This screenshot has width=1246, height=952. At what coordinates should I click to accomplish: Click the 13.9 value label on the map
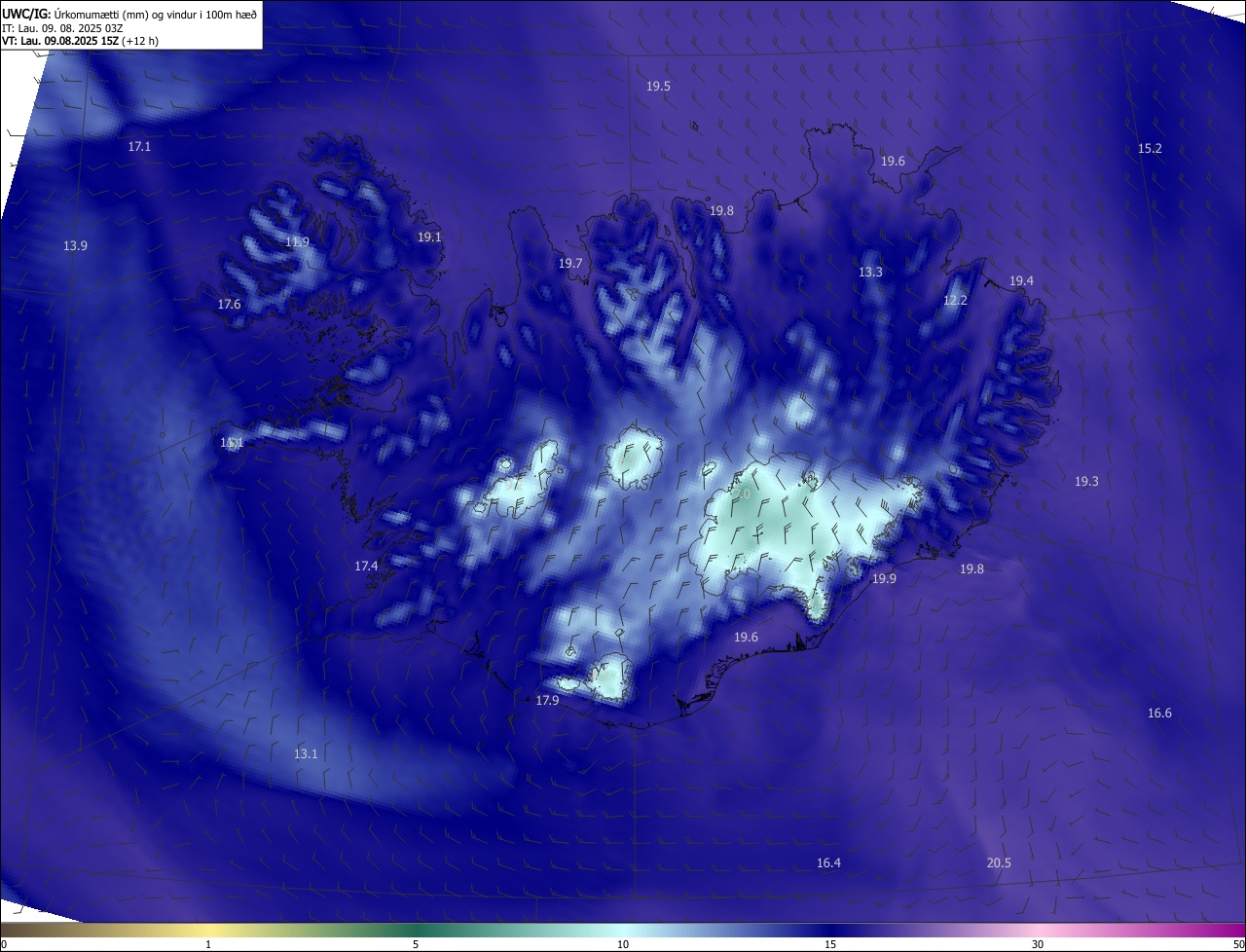[76, 246]
